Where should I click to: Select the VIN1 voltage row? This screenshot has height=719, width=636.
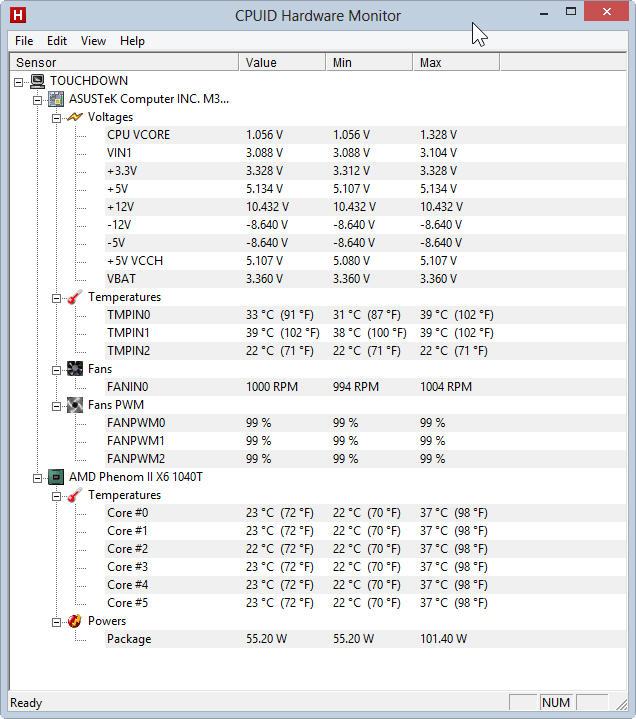tap(365, 153)
